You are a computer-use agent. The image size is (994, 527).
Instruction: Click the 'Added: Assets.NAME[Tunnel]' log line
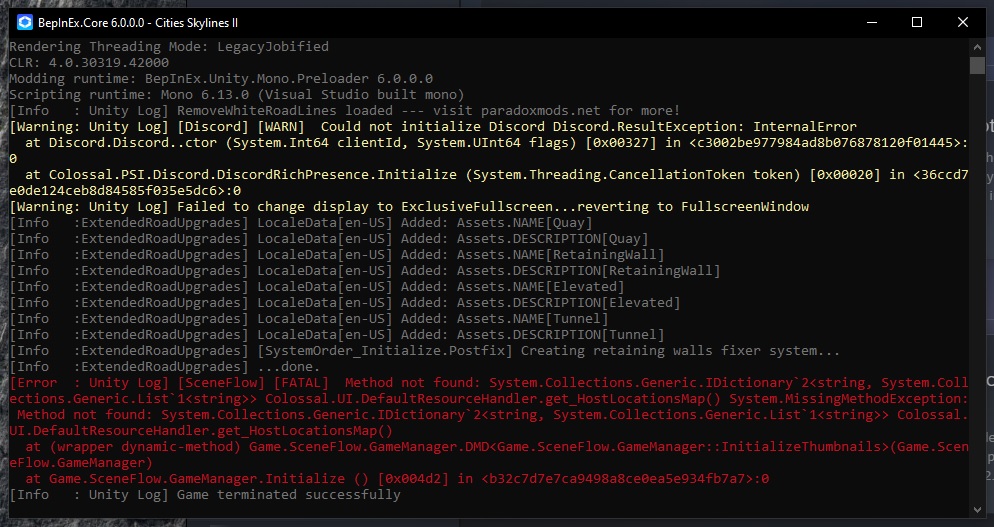point(309,318)
